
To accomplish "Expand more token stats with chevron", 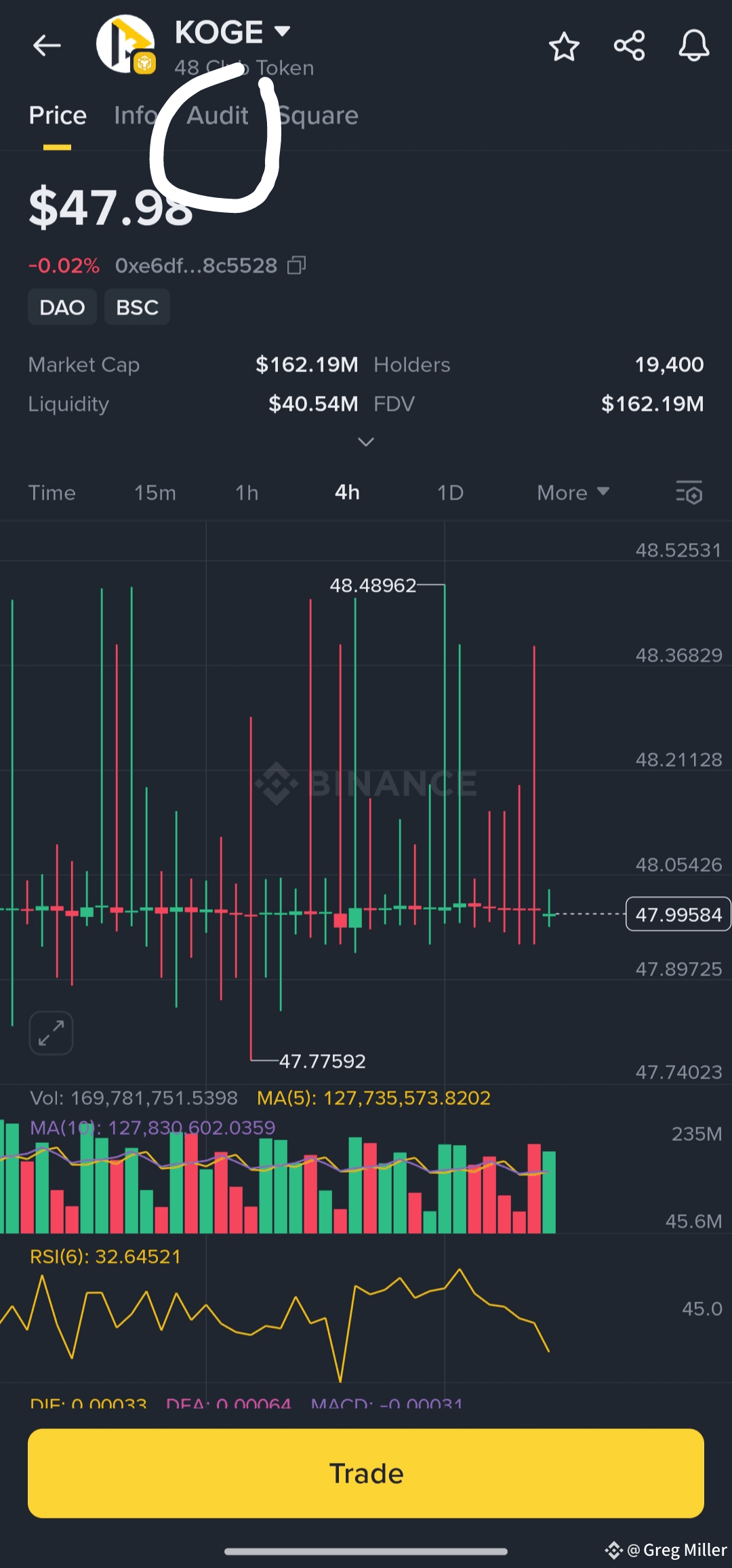I will pyautogui.click(x=366, y=442).
